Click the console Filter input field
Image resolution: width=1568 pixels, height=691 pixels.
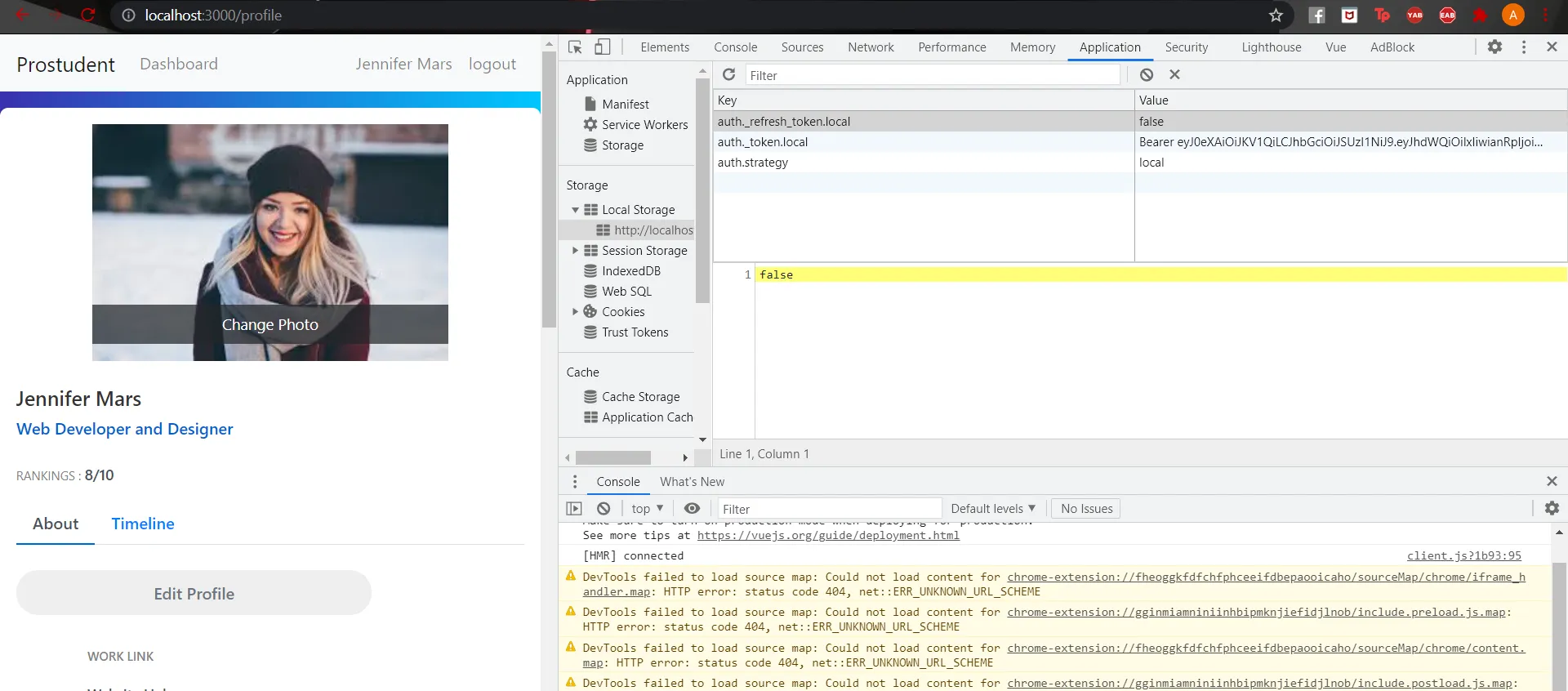click(x=829, y=509)
